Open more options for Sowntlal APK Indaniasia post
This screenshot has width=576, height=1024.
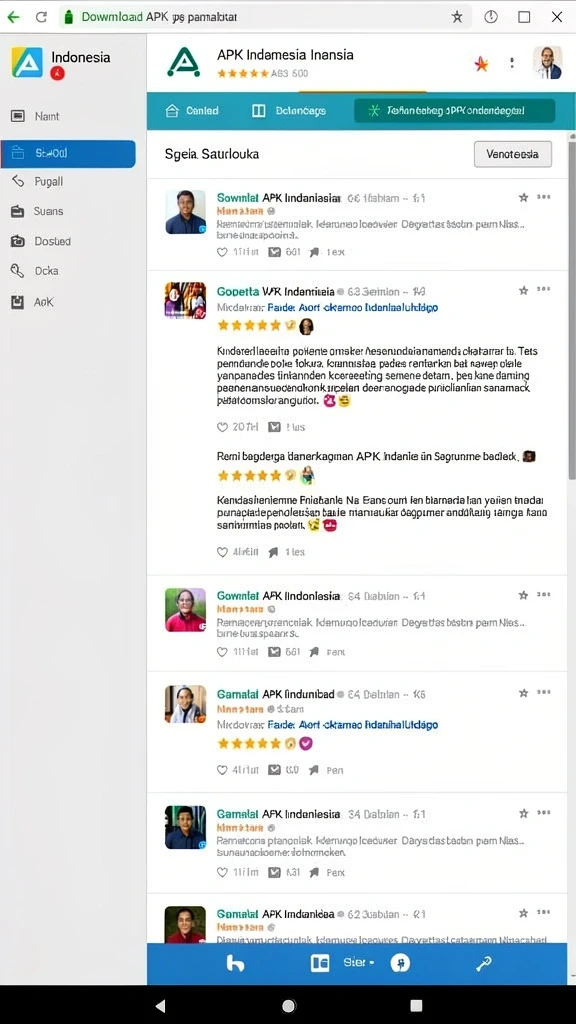click(543, 197)
